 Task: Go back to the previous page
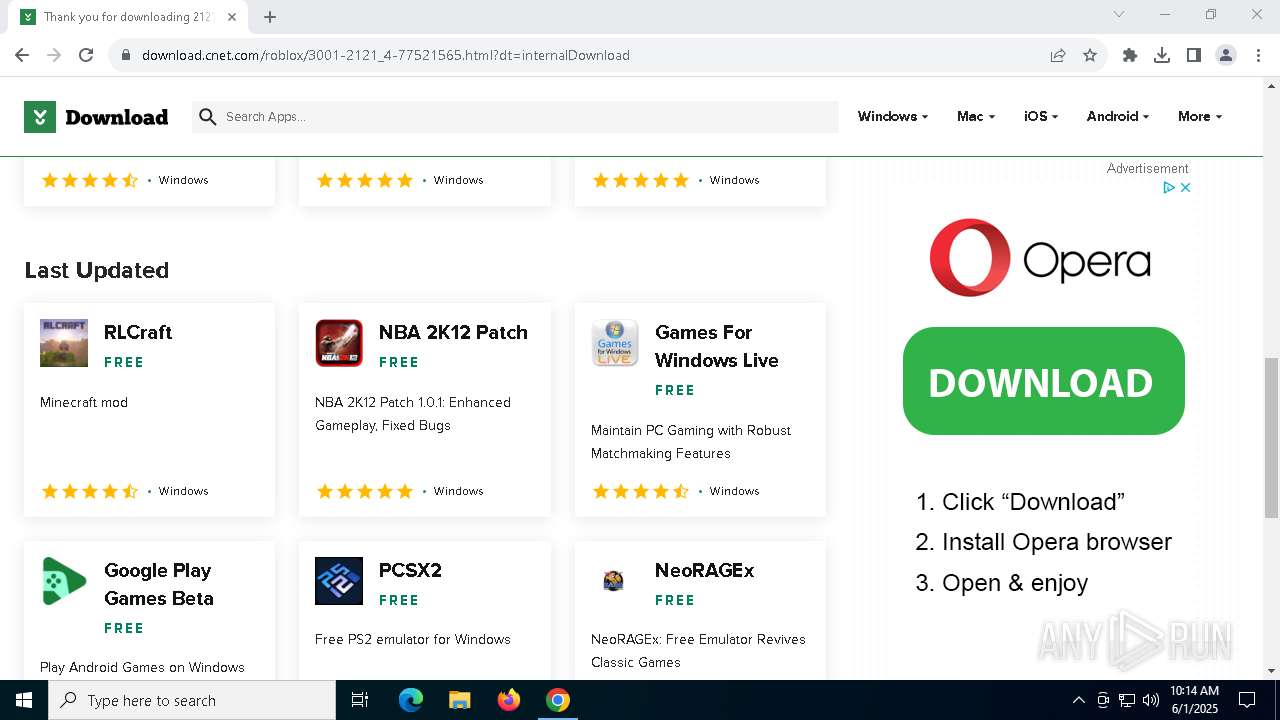(x=22, y=55)
